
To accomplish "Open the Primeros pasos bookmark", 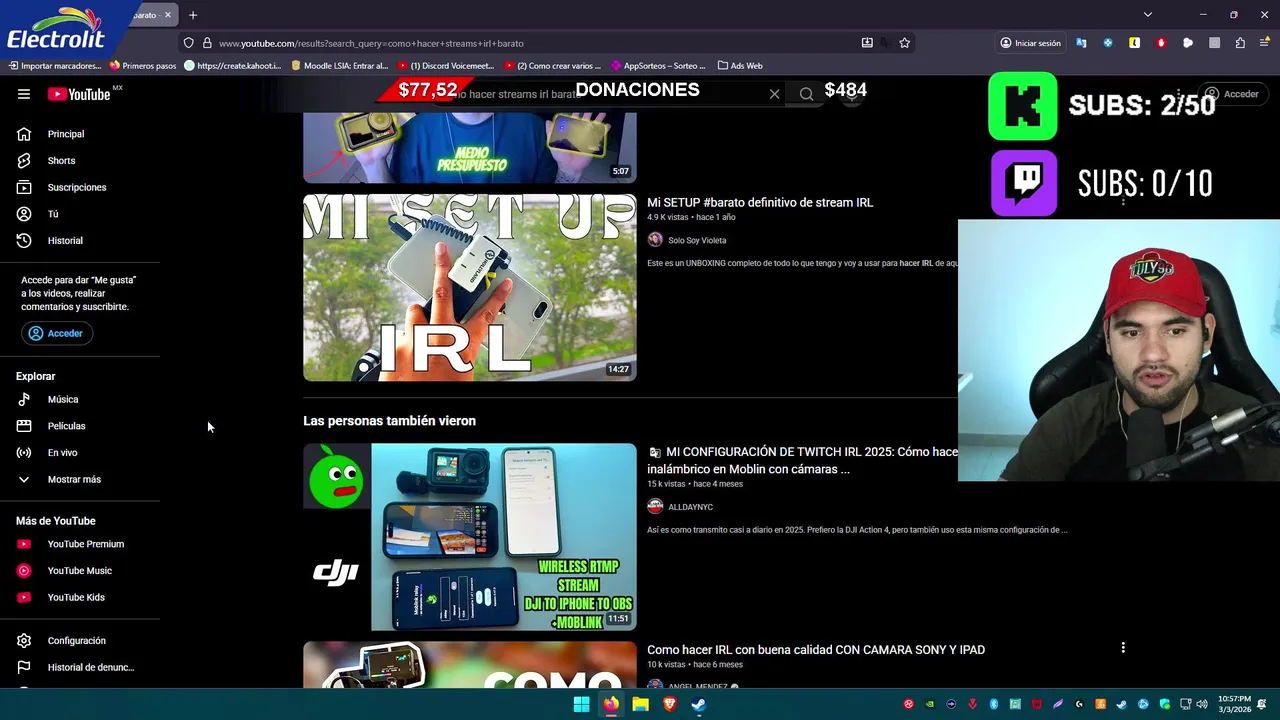I will click(x=143, y=66).
